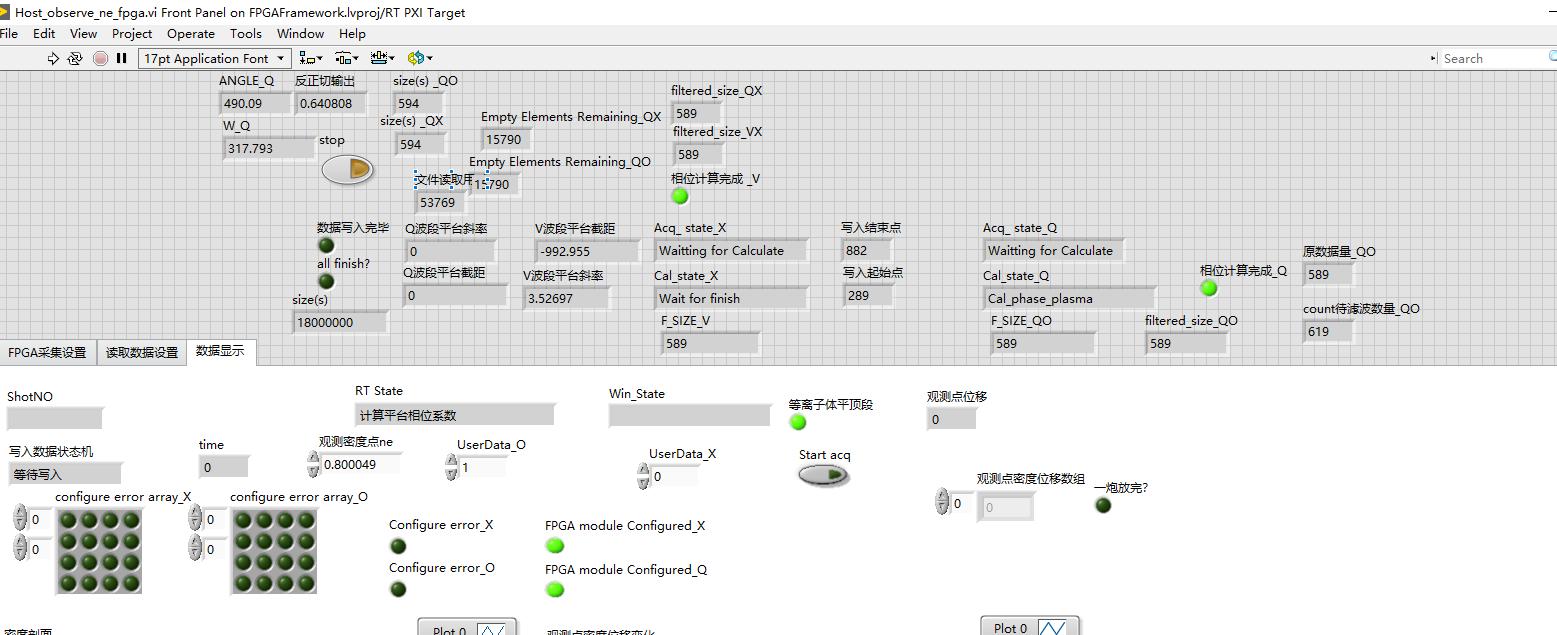
Task: Click the Search box
Action: tap(1495, 59)
